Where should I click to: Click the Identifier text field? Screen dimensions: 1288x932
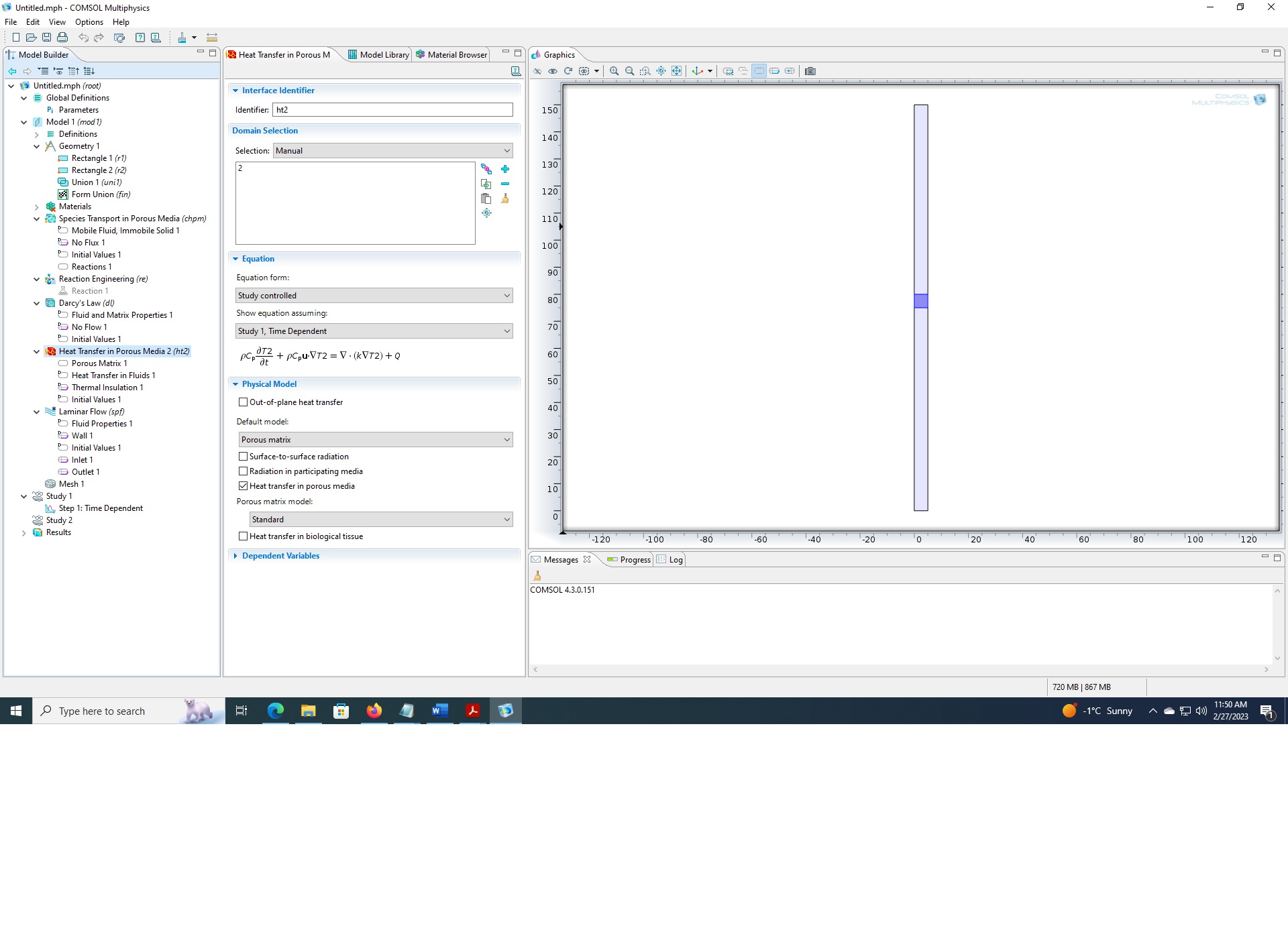point(392,110)
